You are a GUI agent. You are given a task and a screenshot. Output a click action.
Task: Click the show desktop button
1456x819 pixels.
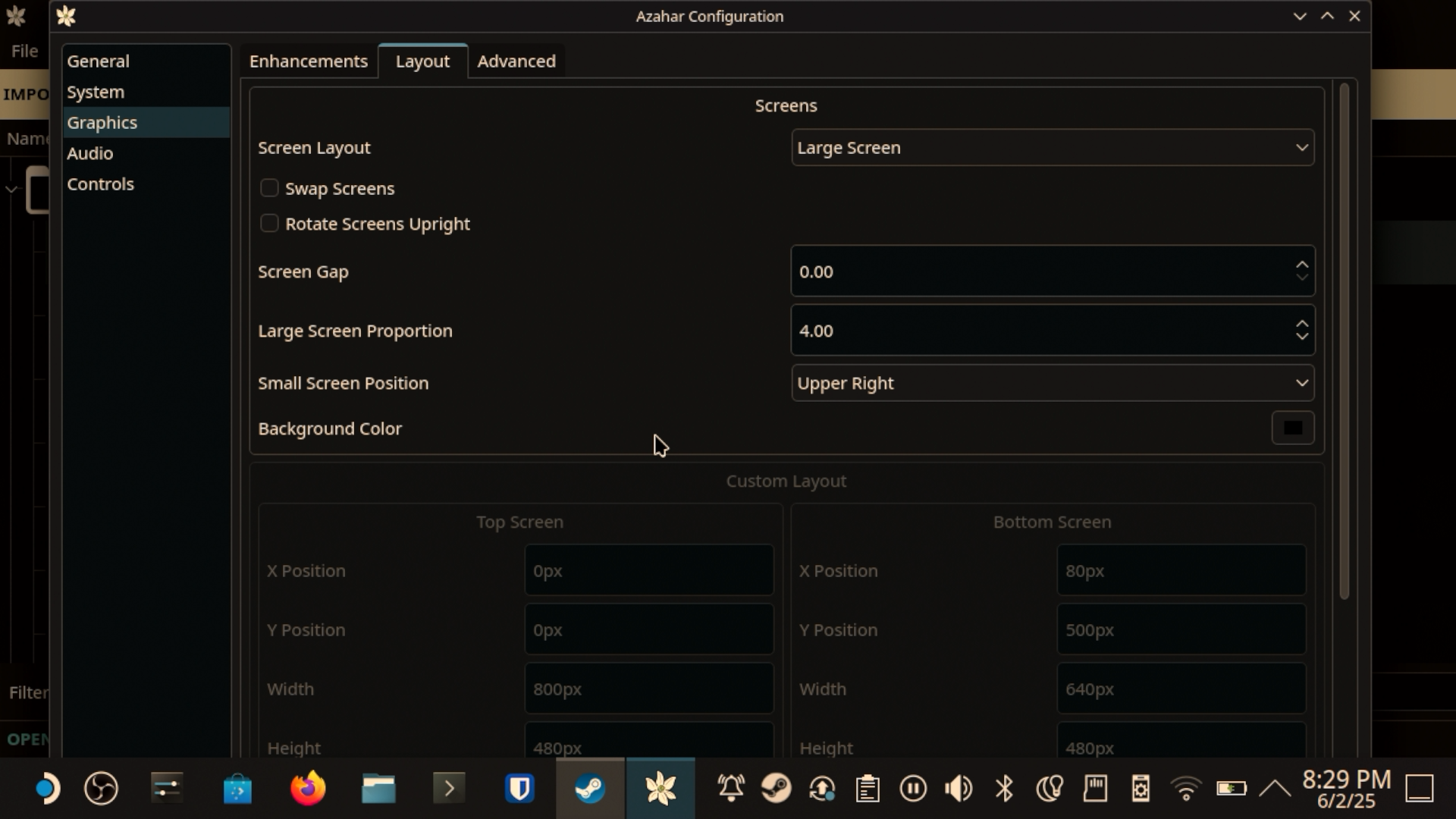[1420, 789]
